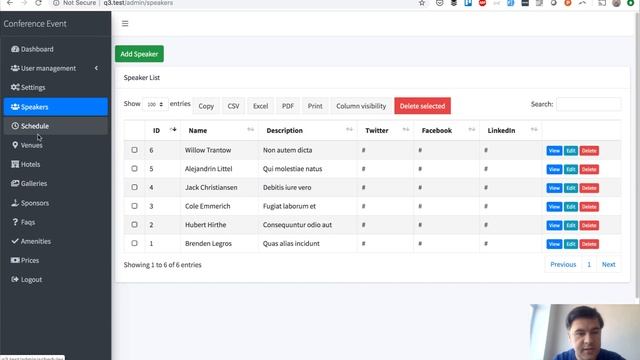This screenshot has height=360, width=640.
Task: Open Hotels in the sidebar
Action: [x=56, y=164]
